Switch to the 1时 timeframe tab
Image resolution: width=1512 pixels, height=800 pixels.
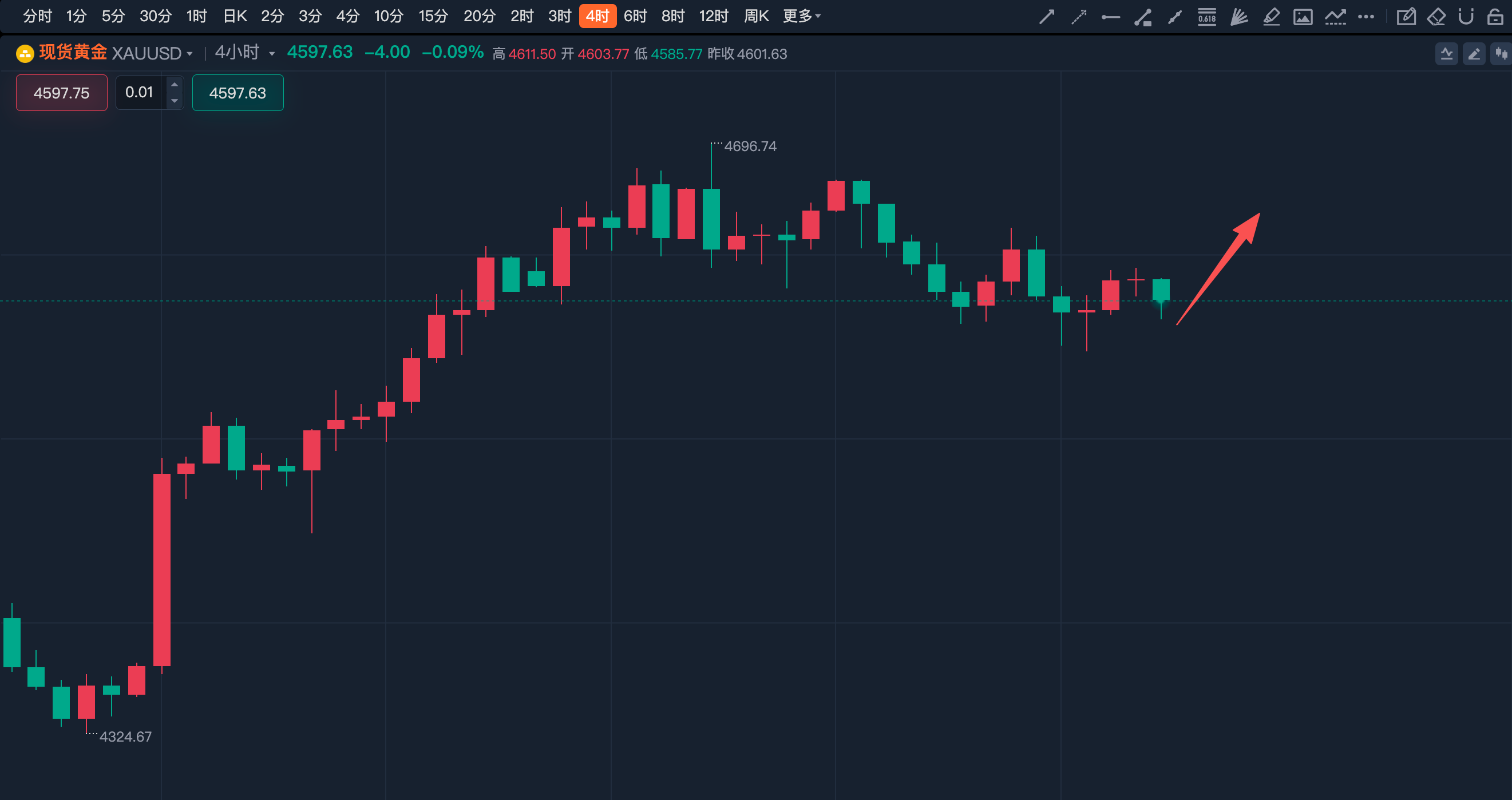pos(197,16)
